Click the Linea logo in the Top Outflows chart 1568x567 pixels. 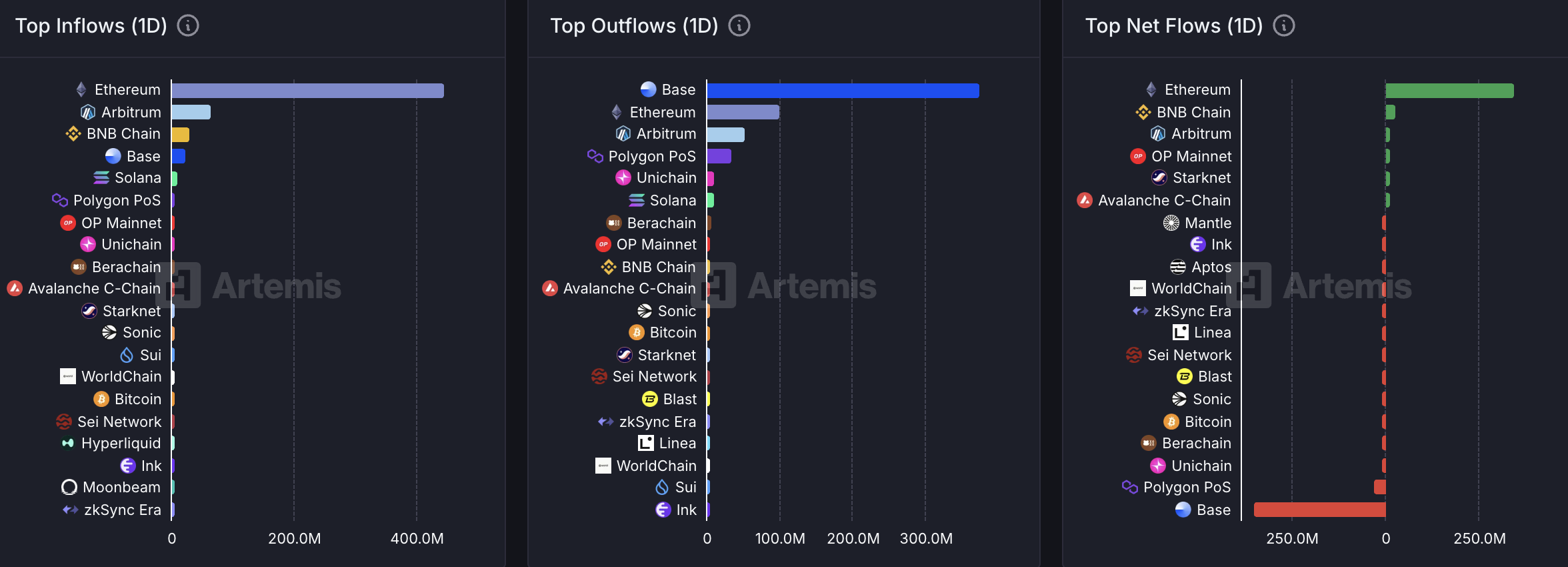[x=646, y=443]
